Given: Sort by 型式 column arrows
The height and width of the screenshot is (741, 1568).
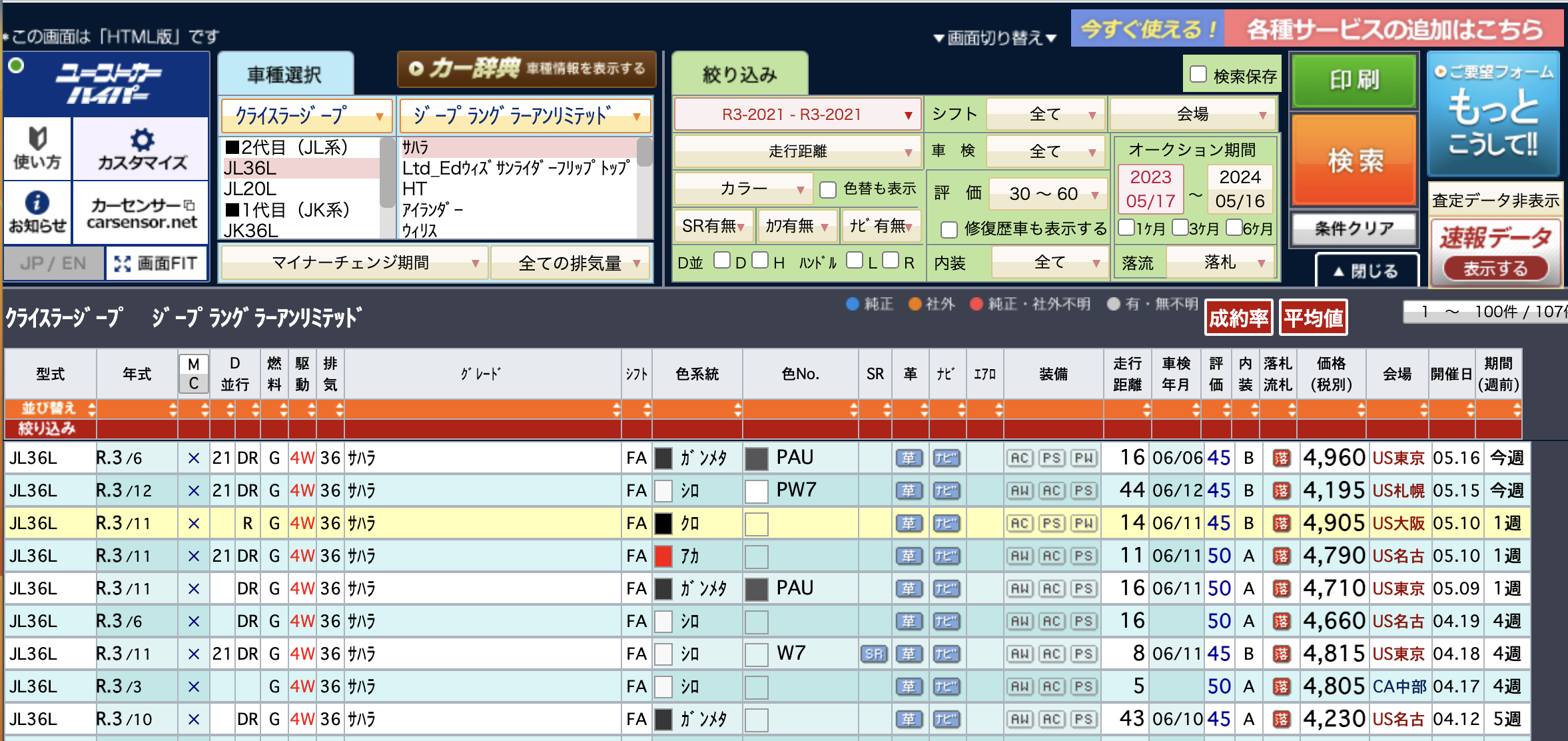Looking at the screenshot, I should pyautogui.click(x=91, y=408).
